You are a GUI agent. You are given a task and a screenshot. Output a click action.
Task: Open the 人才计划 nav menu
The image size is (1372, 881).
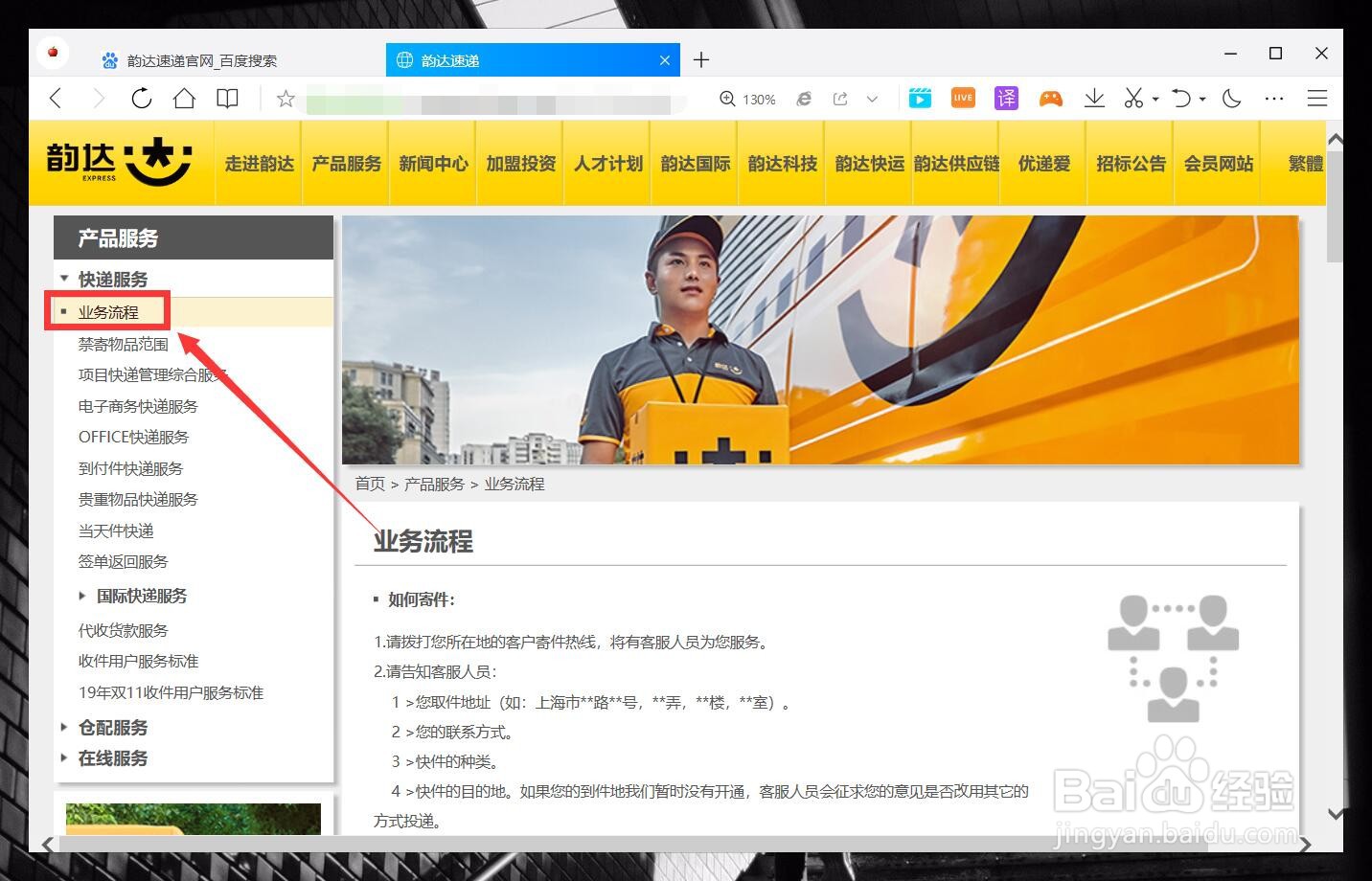click(607, 164)
